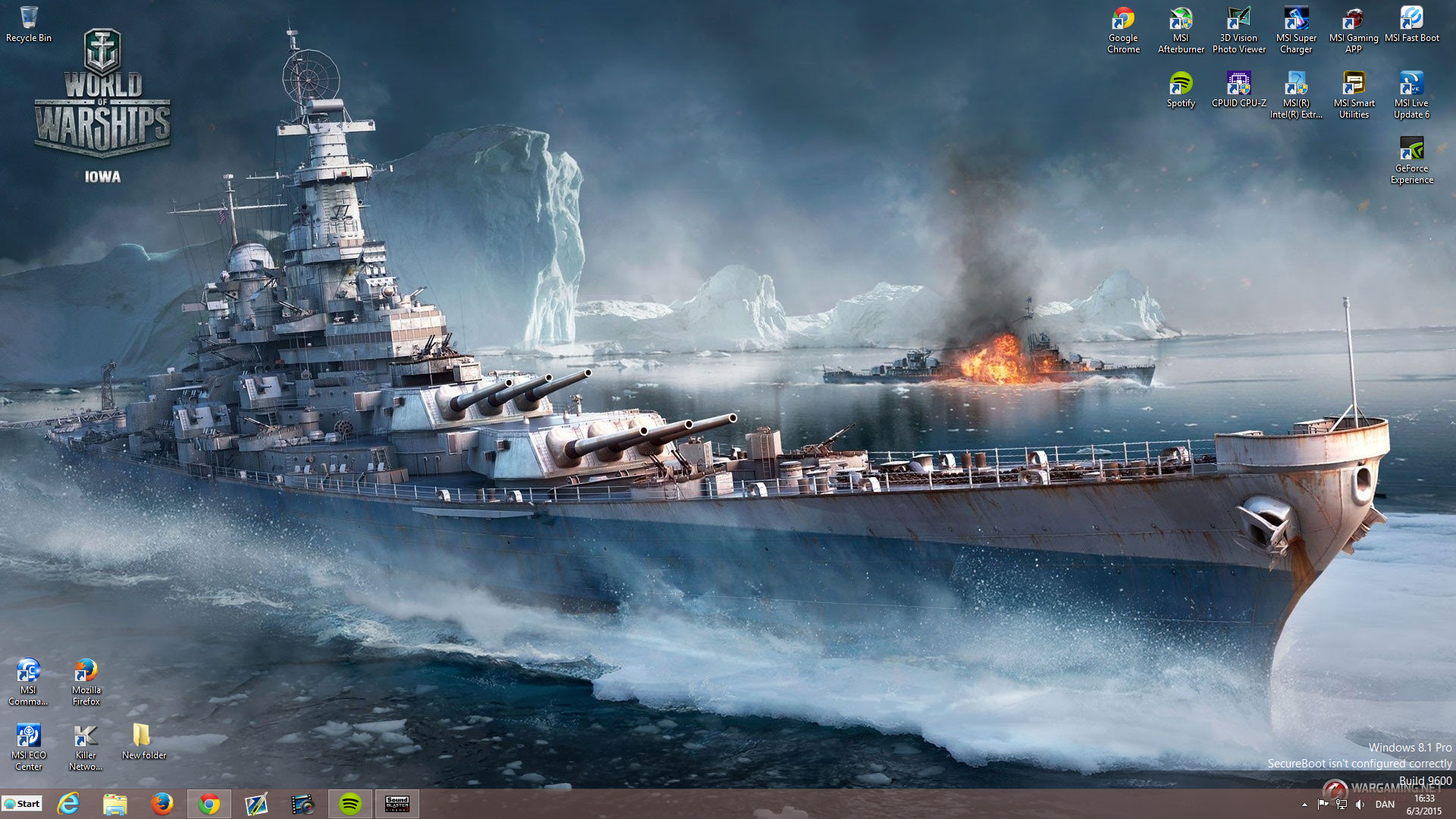Launch Google Chrome from desktop shortcut
This screenshot has width=1456, height=819.
click(x=1123, y=30)
